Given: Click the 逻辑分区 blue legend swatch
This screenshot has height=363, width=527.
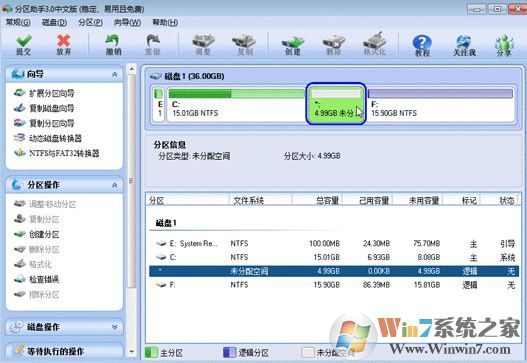Looking at the screenshot, I should pos(230,353).
